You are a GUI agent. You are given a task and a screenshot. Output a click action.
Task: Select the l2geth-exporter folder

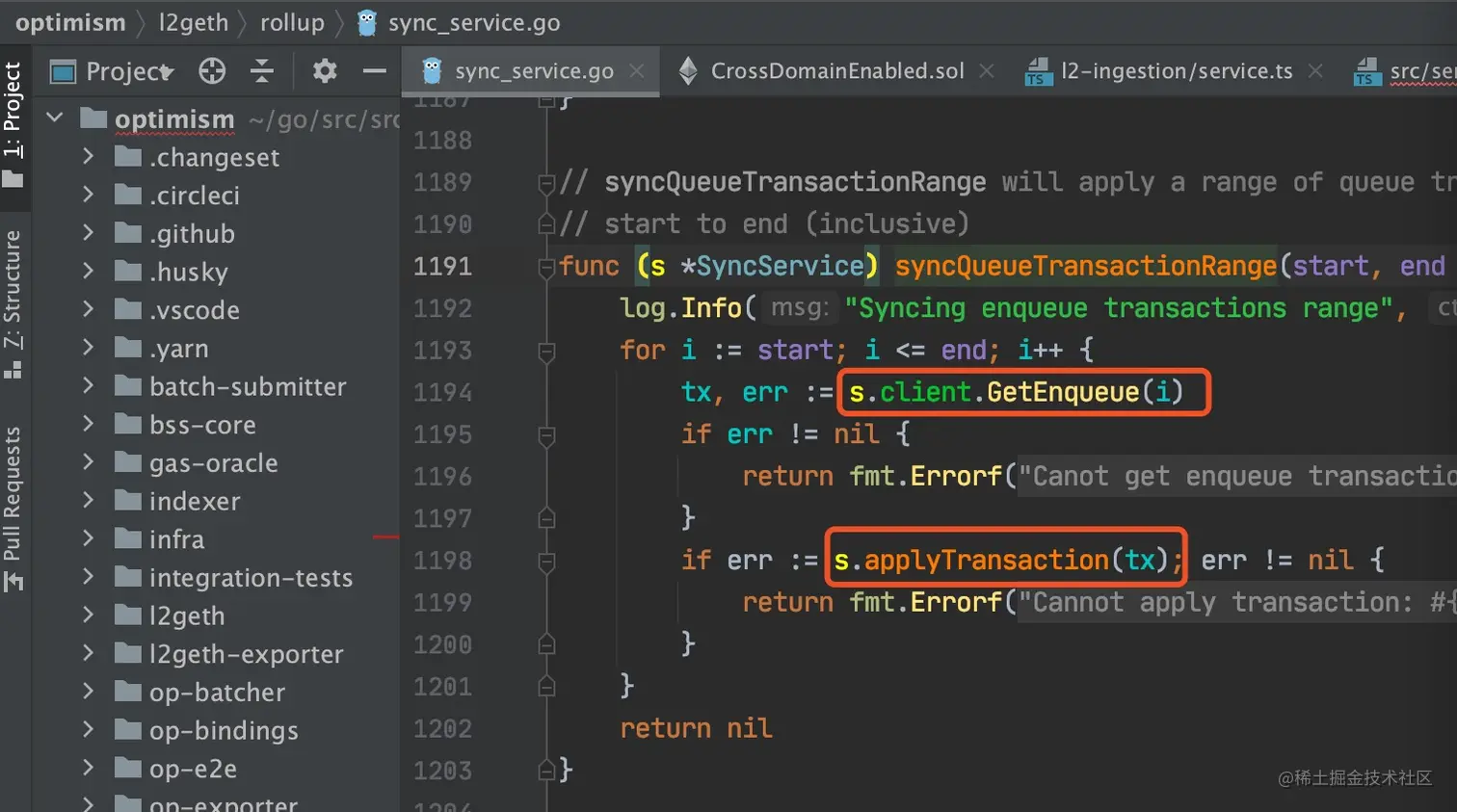pos(246,654)
